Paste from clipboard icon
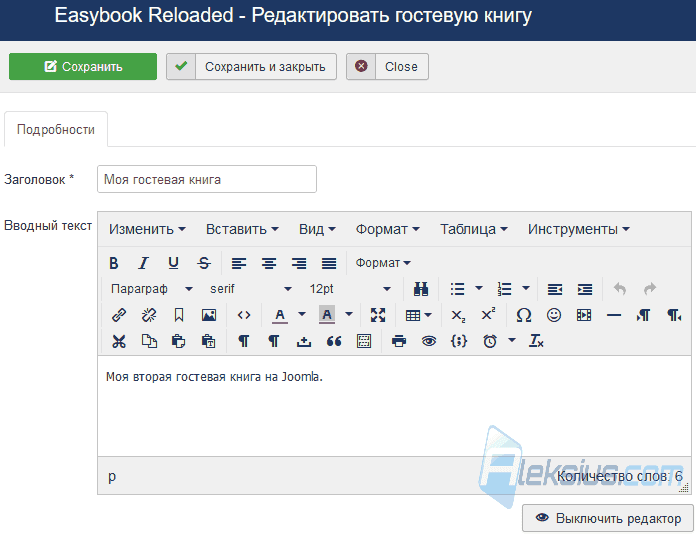This screenshot has height=536, width=696. pos(178,341)
